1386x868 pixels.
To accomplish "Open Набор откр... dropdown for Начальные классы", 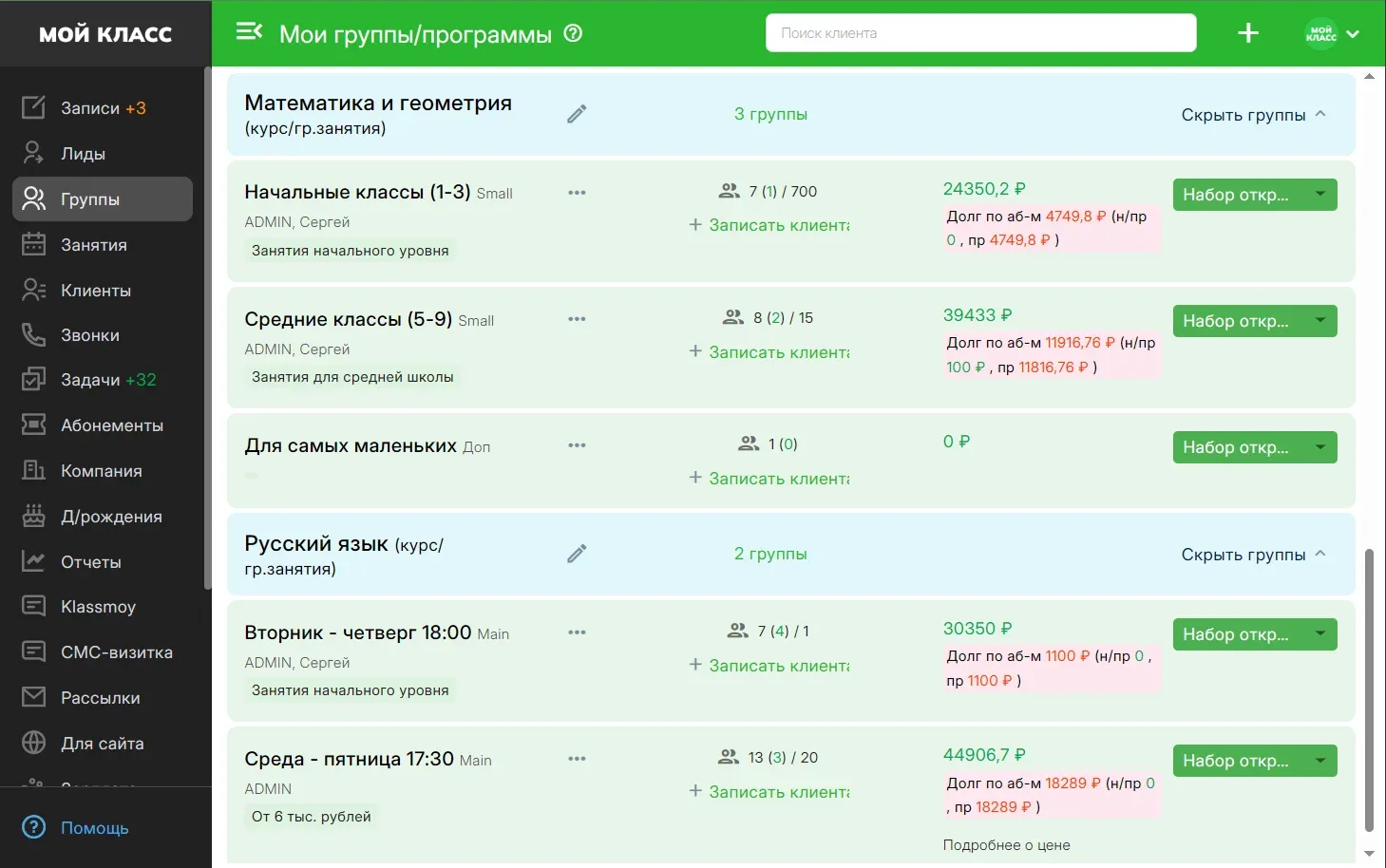I will click(1255, 195).
